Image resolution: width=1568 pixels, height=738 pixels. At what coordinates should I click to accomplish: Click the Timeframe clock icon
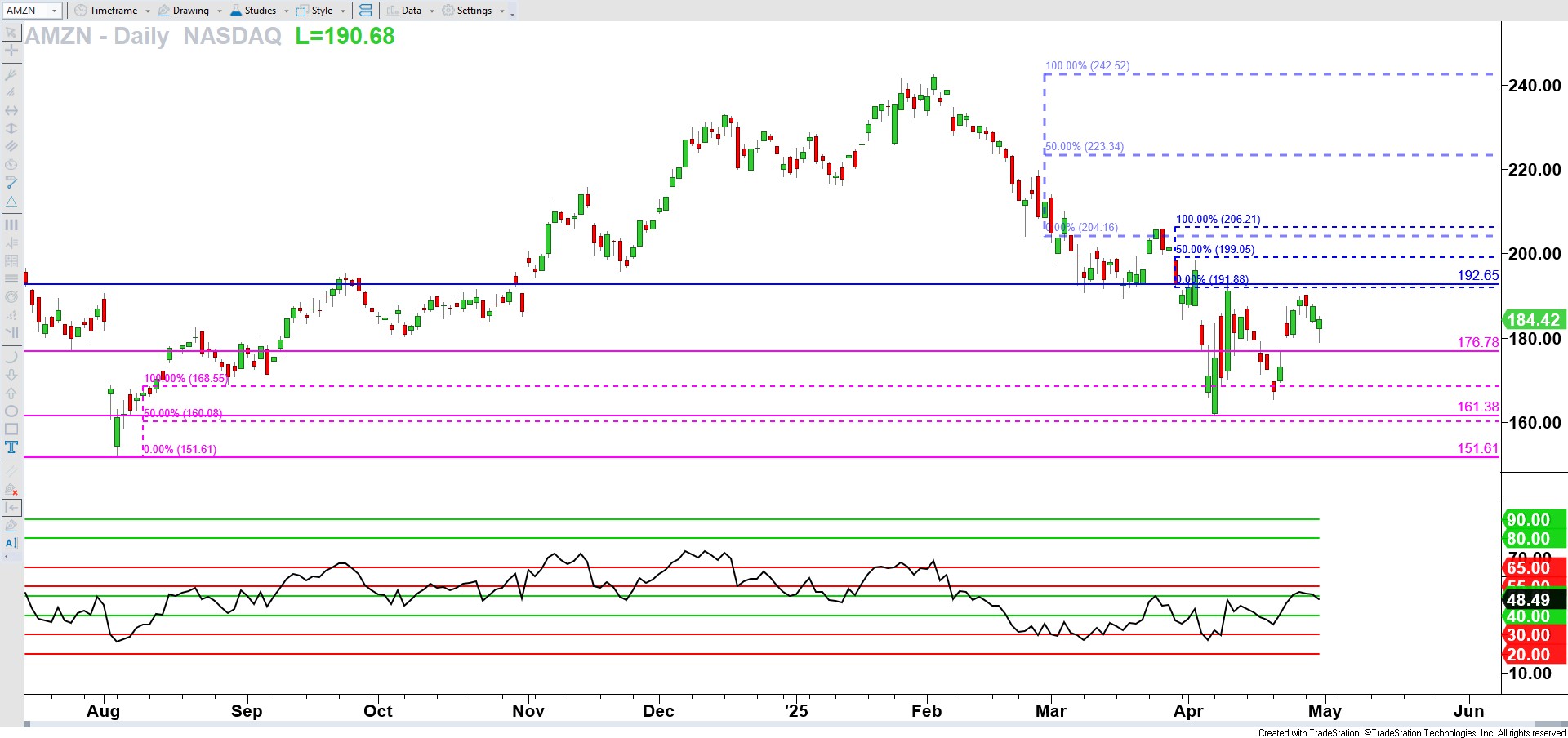click(x=81, y=11)
